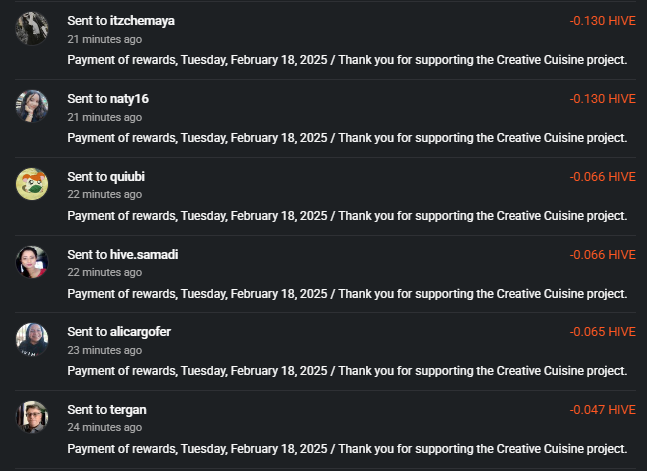Visit the alicargofer username link

[x=140, y=332]
